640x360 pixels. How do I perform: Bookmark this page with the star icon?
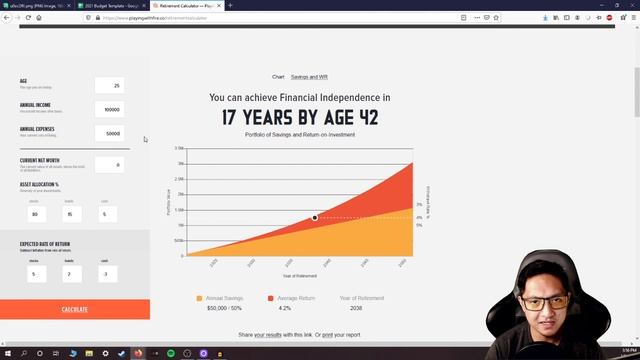click(496, 18)
